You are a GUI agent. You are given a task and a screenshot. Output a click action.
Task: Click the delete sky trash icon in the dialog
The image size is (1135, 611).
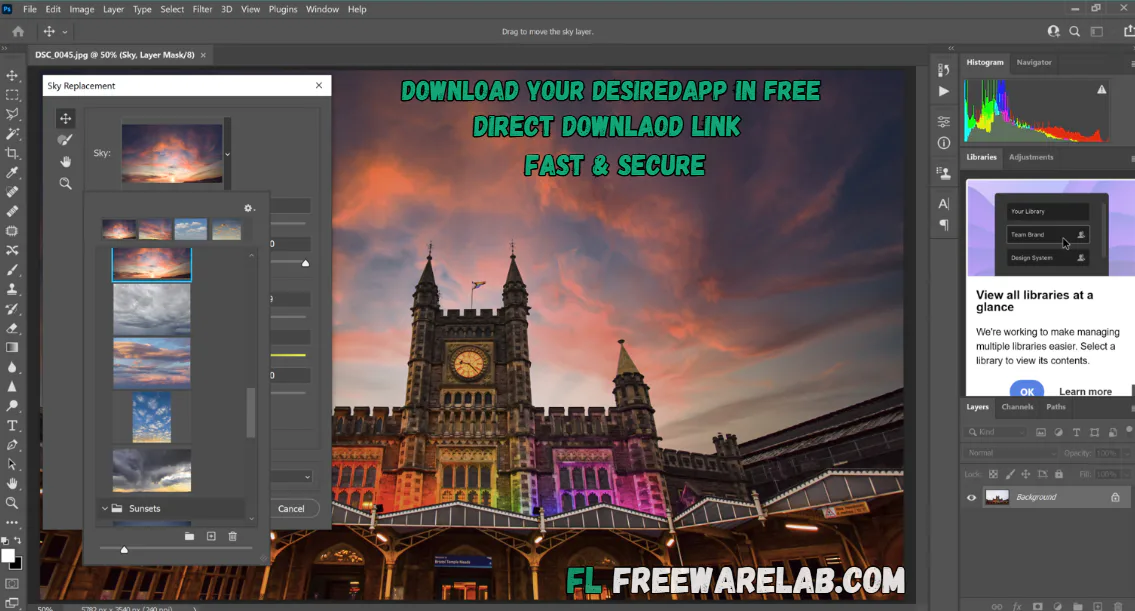(x=232, y=535)
